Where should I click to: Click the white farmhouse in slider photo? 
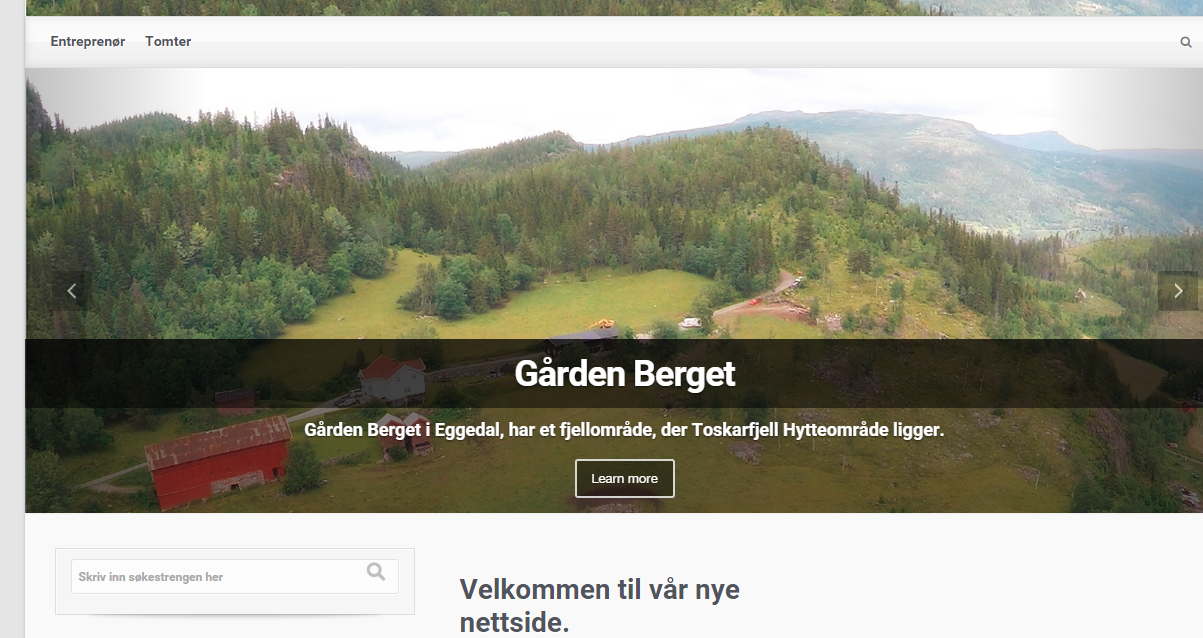click(x=392, y=380)
